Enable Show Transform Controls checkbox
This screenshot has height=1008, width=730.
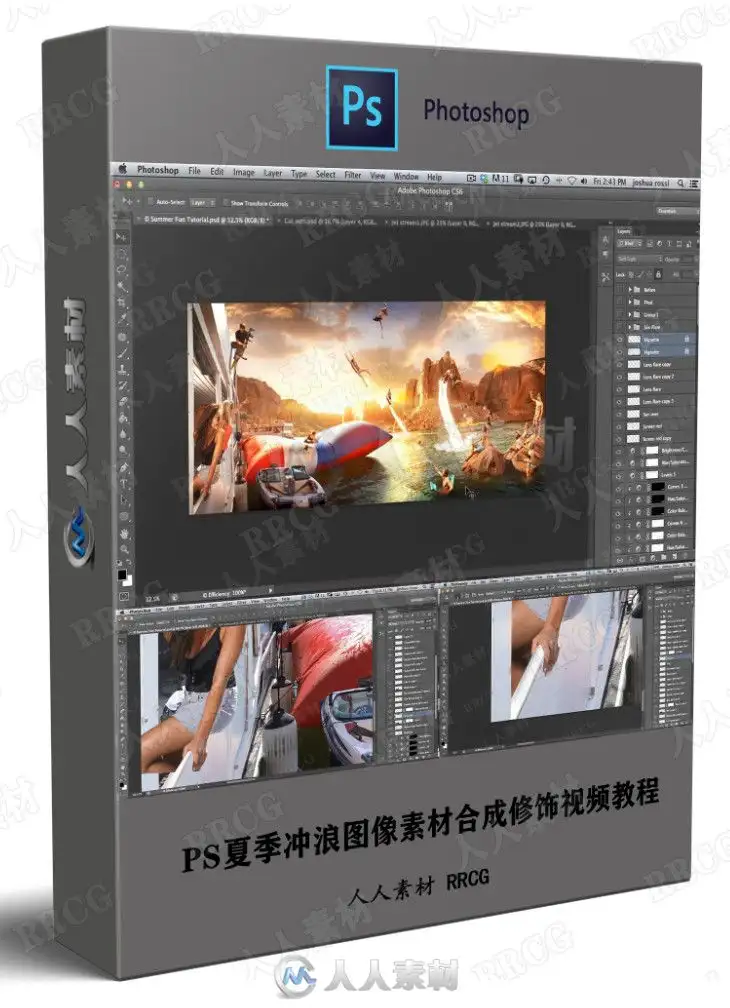pyautogui.click(x=225, y=202)
